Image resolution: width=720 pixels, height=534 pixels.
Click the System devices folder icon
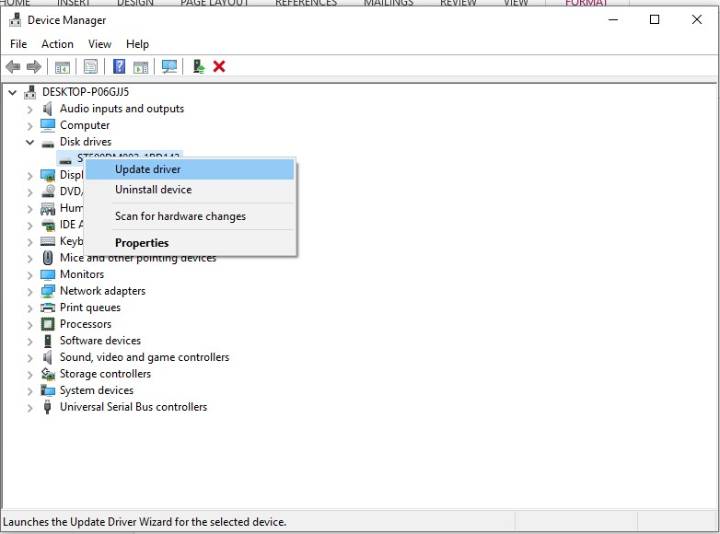48,390
